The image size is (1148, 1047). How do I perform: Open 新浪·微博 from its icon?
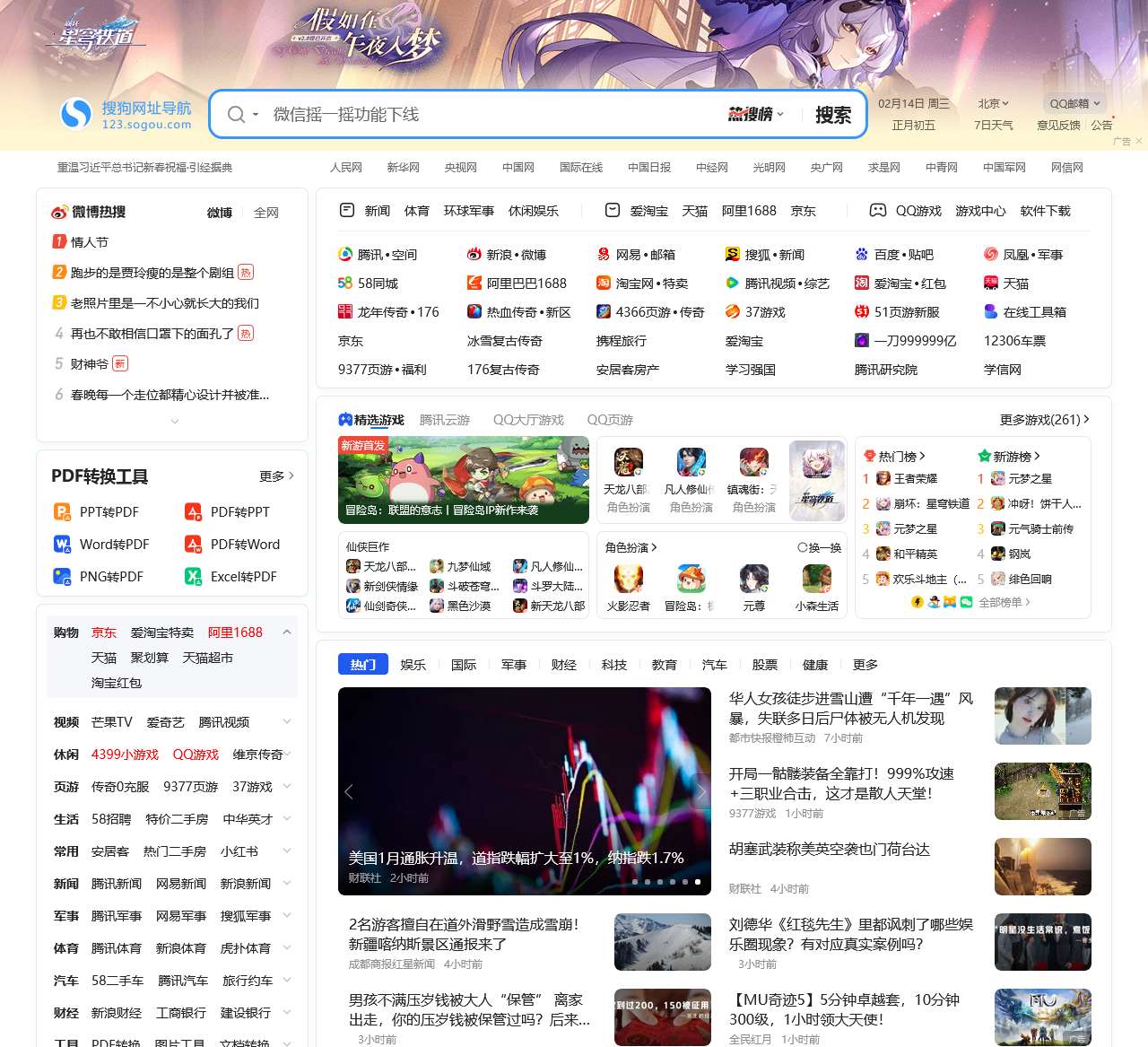point(473,254)
